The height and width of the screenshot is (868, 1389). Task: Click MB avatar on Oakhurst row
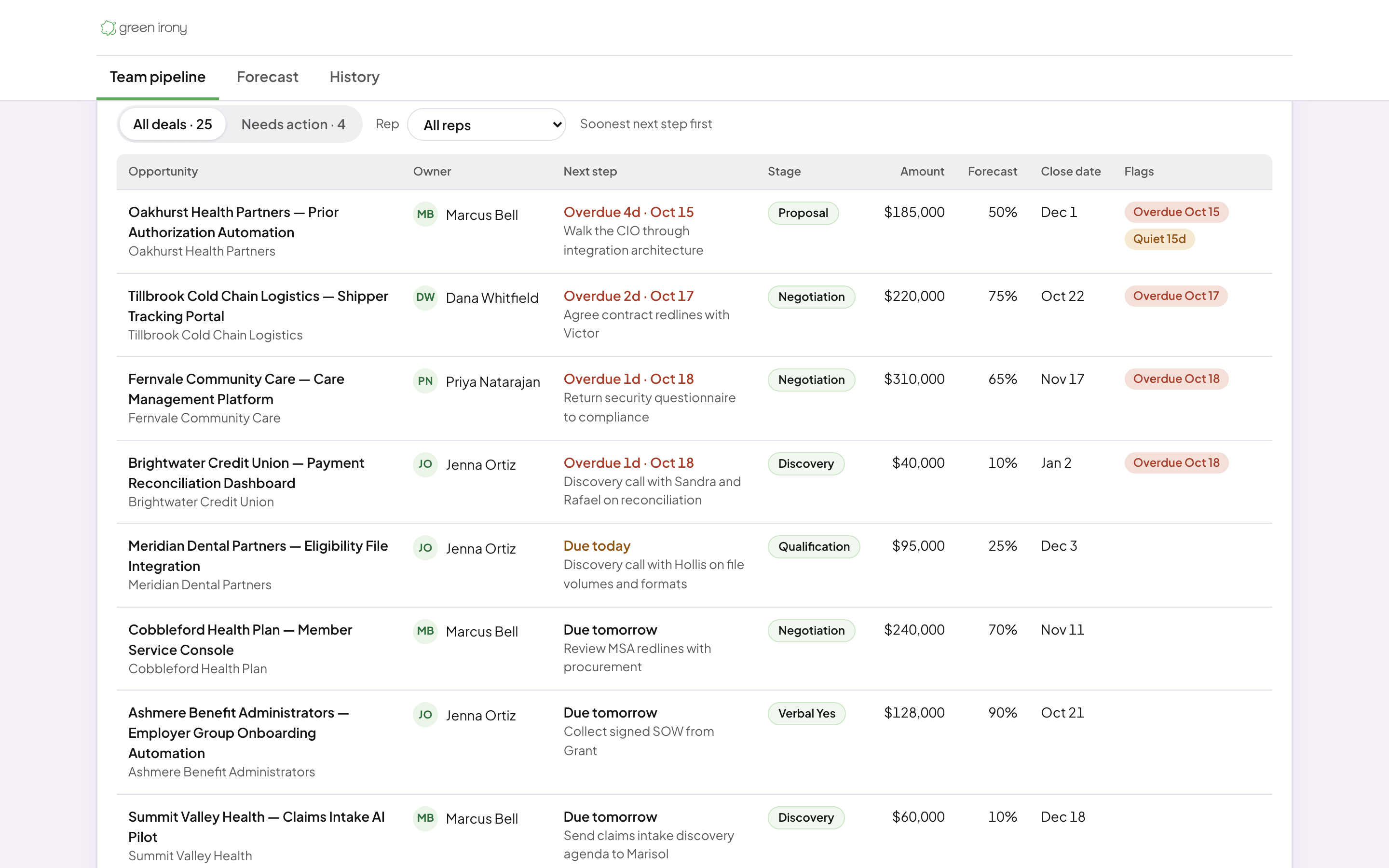425,214
